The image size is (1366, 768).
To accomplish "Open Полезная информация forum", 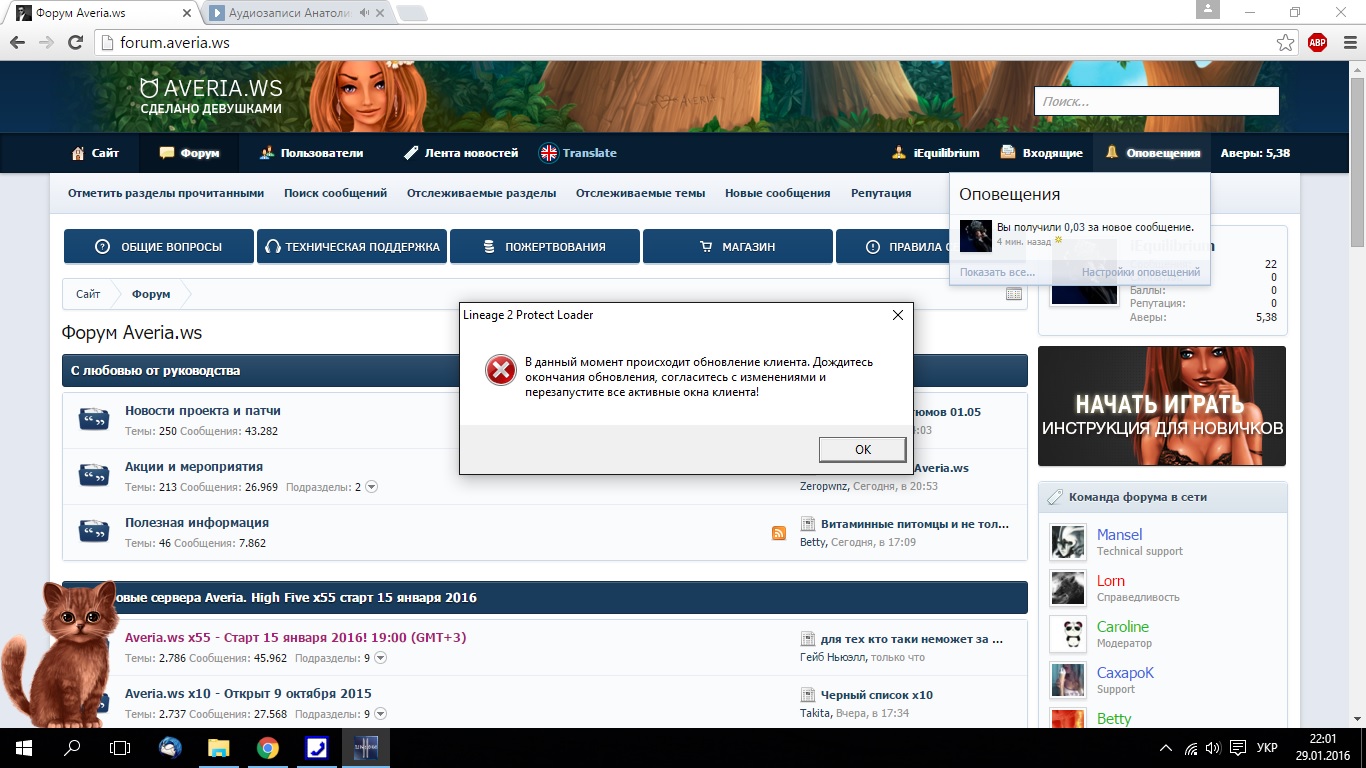I will point(197,523).
